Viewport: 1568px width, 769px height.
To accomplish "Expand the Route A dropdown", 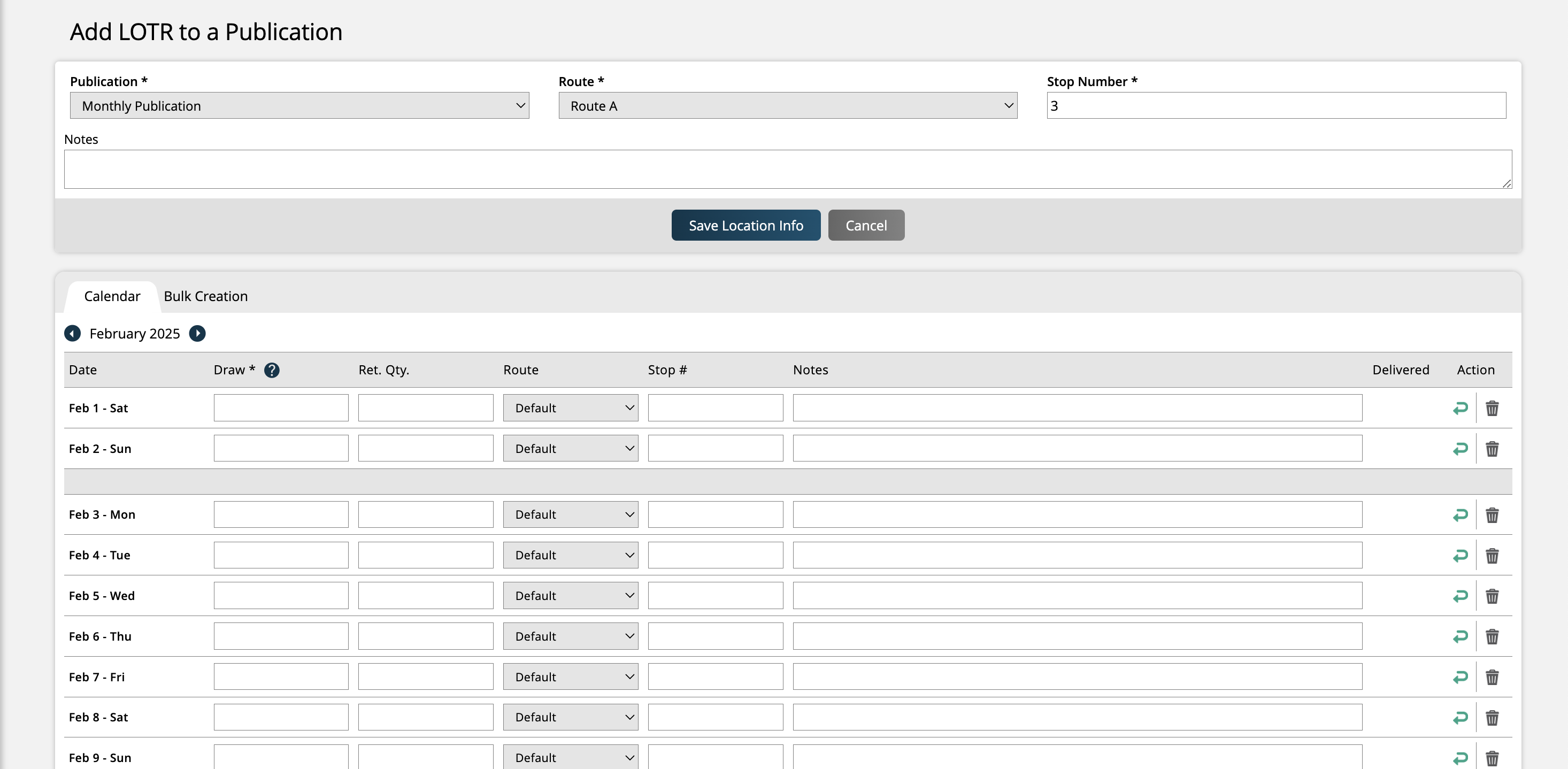I will [788, 106].
